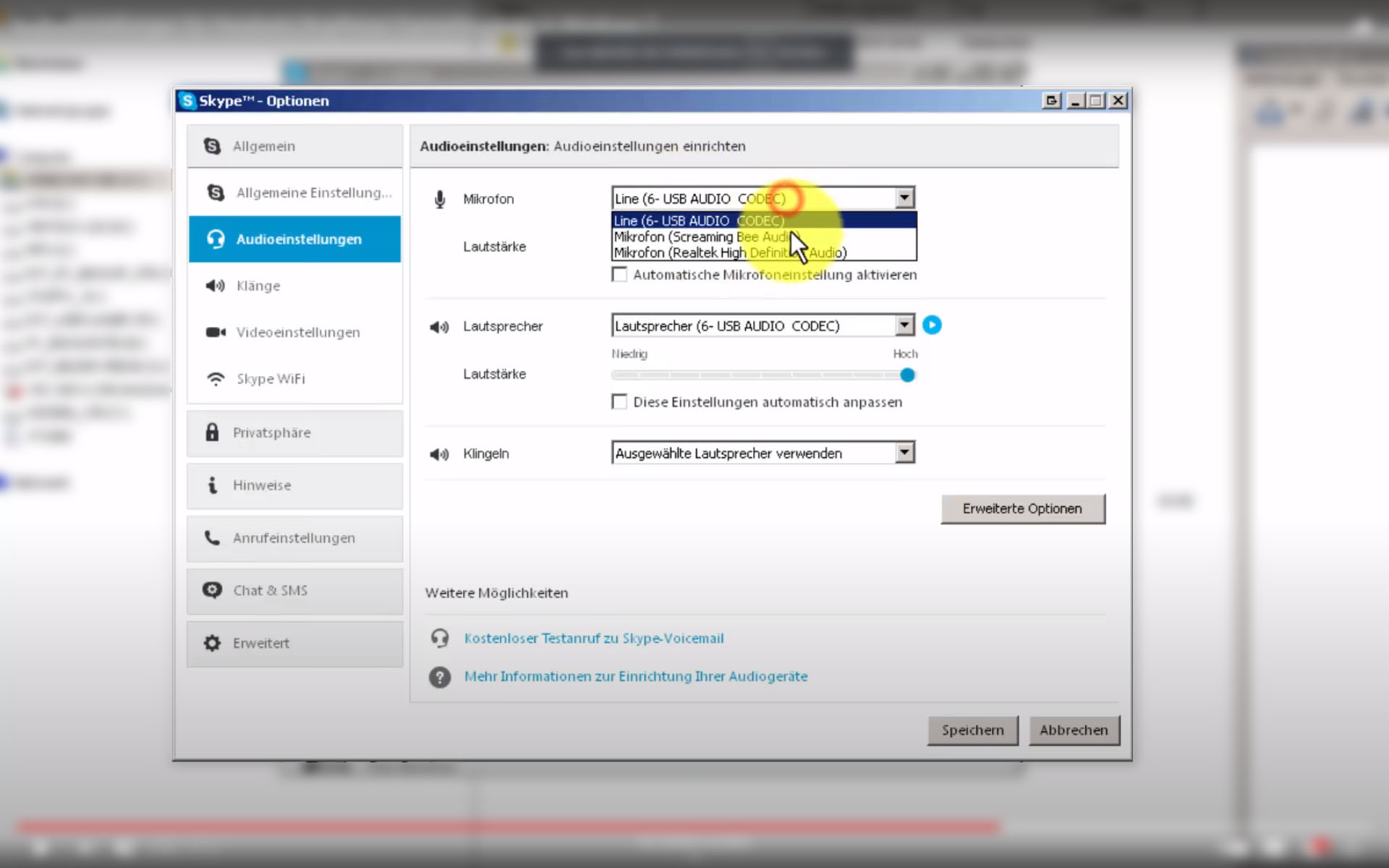Open the Mikrofon dropdown arrow
1389x868 pixels.
point(904,197)
